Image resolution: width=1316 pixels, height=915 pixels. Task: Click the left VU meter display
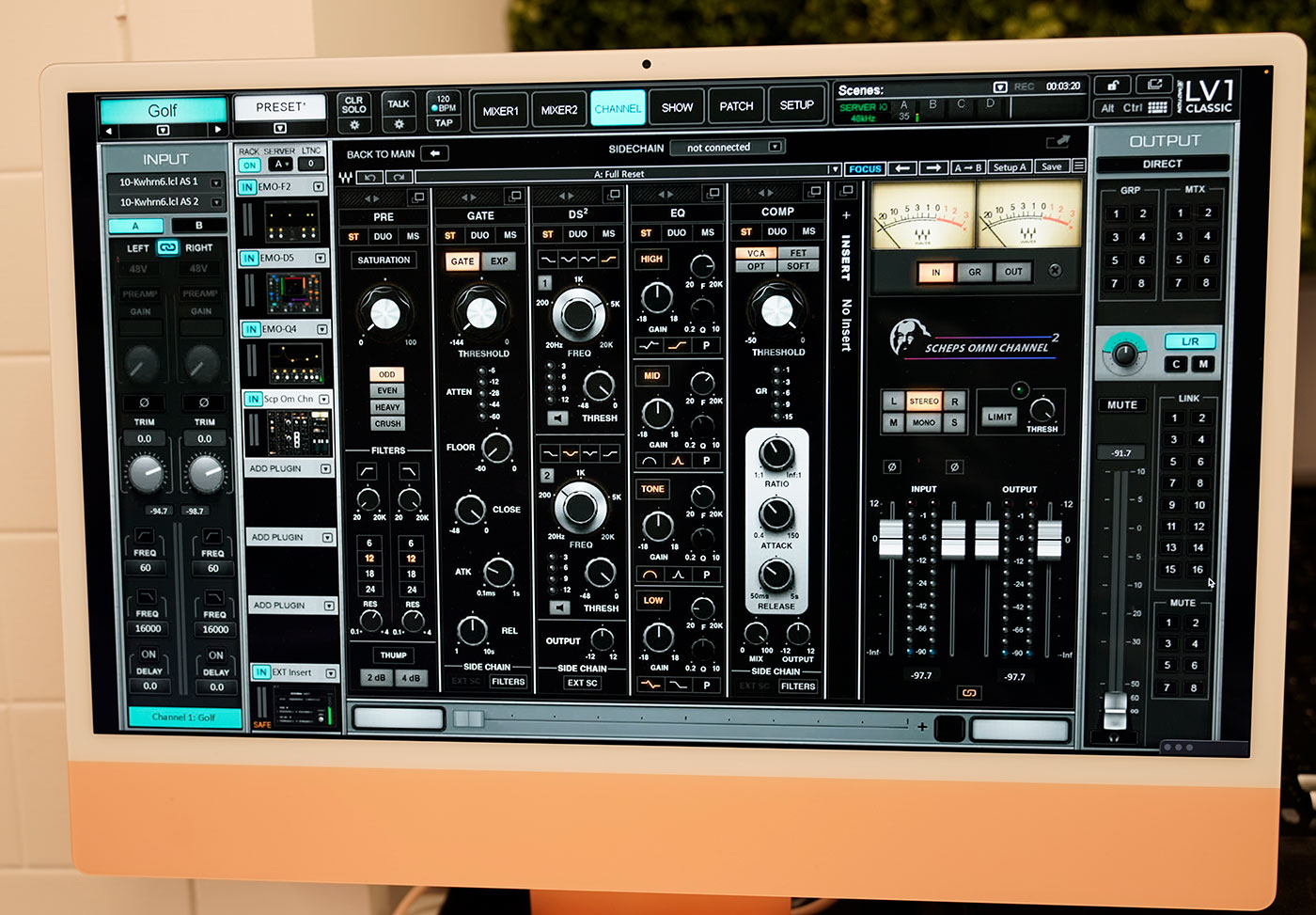(x=923, y=215)
